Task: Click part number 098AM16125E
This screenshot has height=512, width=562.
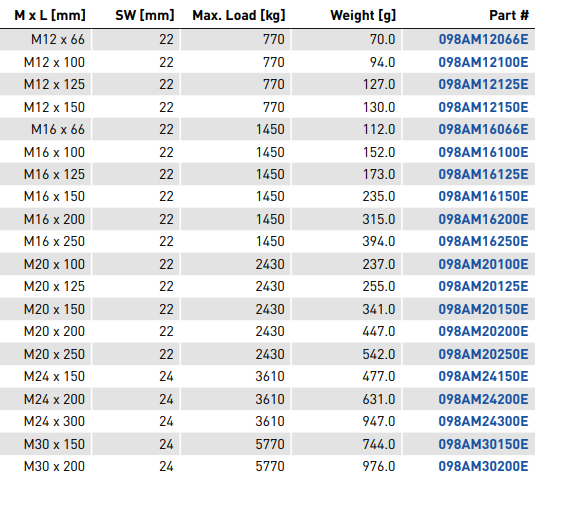Action: tap(483, 174)
